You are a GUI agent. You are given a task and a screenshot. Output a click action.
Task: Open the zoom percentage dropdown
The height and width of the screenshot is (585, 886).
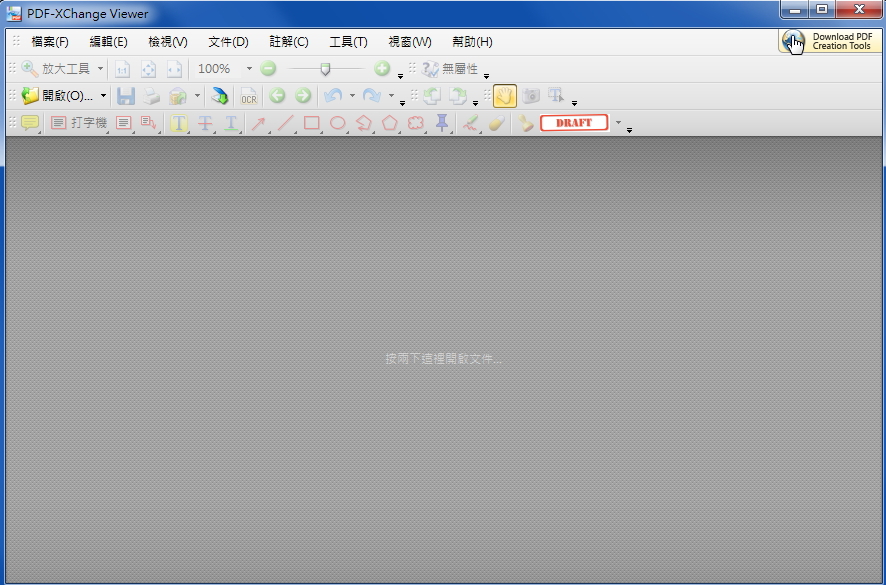(x=249, y=69)
